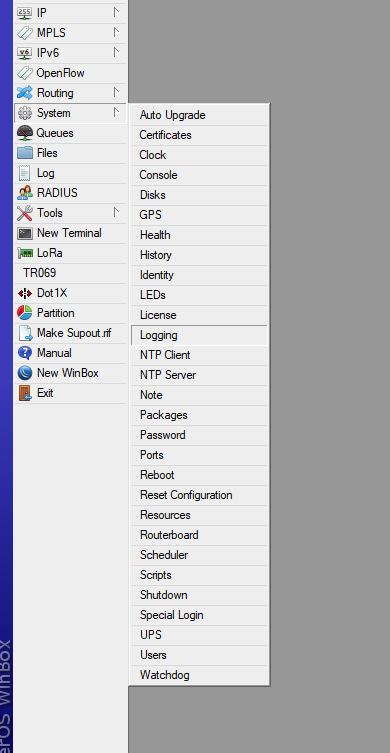
Task: Open Reset Configuration entry
Action: tap(199, 496)
